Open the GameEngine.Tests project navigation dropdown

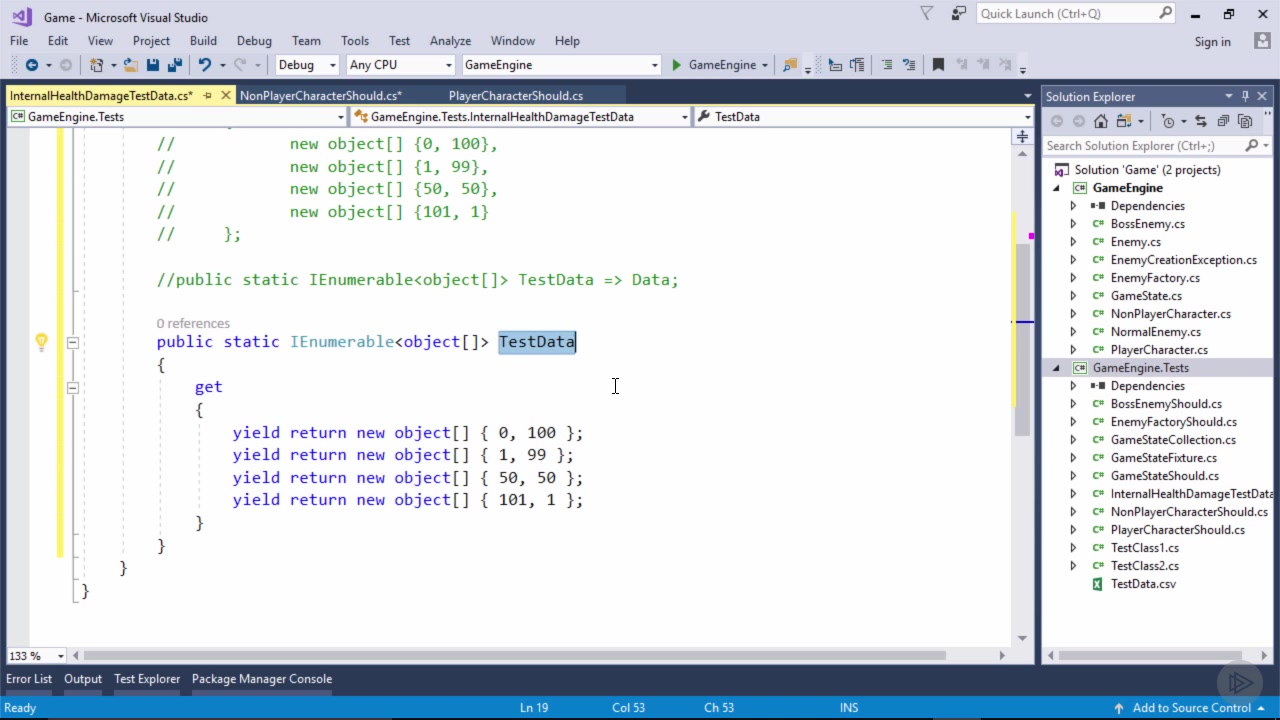click(340, 117)
